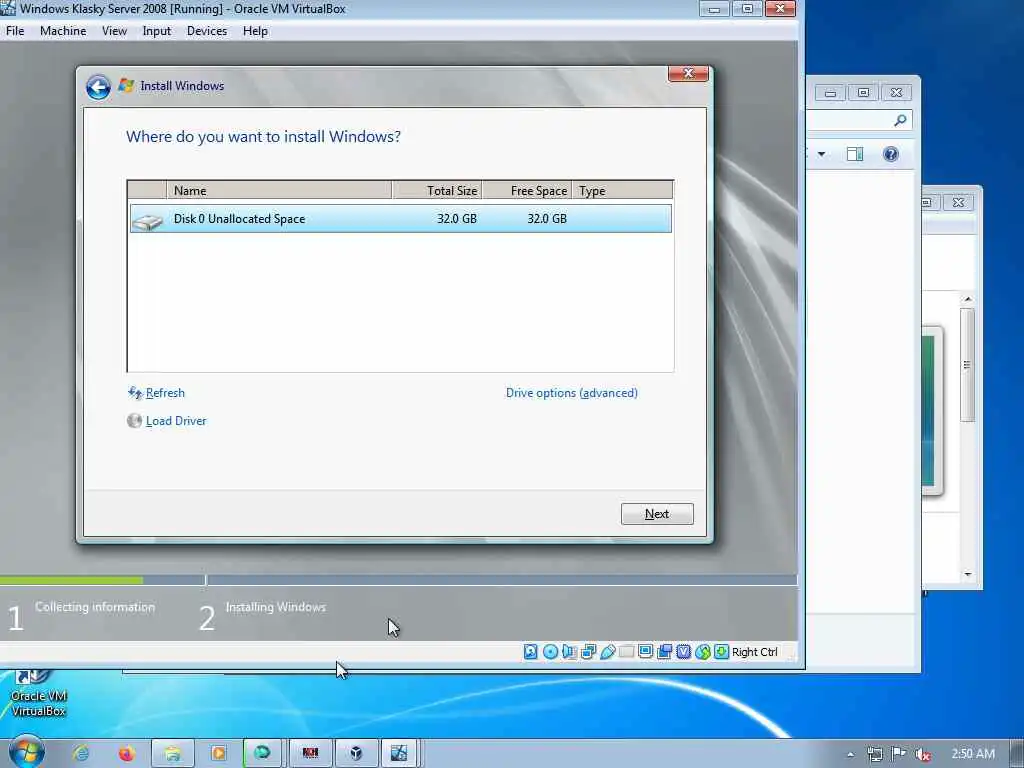Click the Right Ctrl host key label
Viewport: 1024px width, 768px height.
[755, 652]
